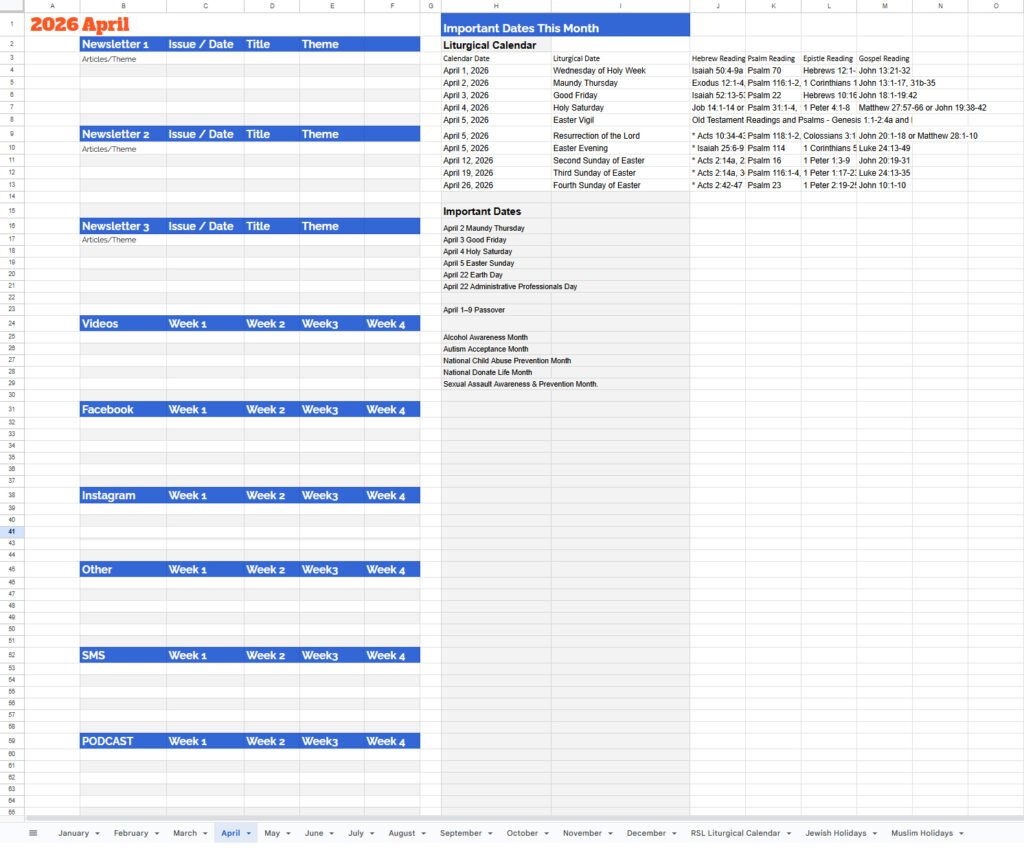Open the April tab dropdown menu

(x=247, y=832)
